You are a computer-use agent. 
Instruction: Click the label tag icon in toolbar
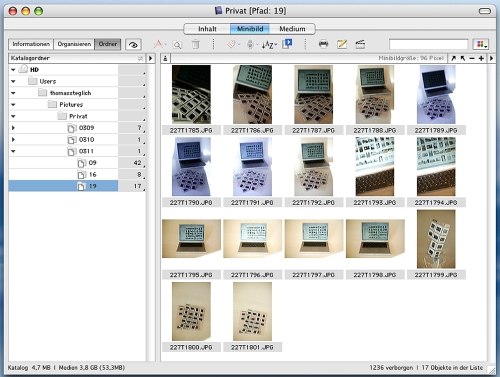[233, 44]
